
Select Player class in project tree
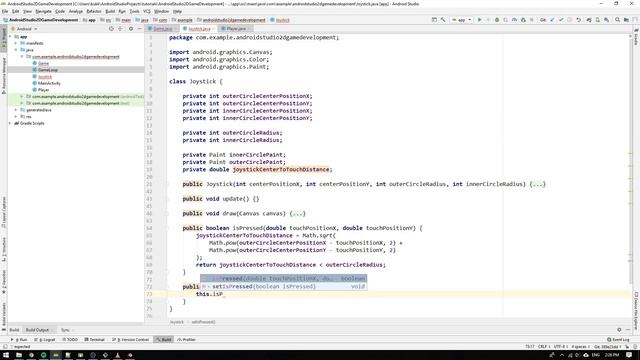44,90
